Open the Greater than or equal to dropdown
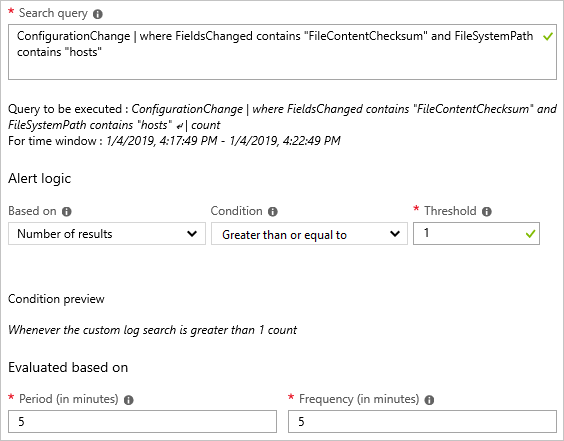Viewport: 564px width, 441px height. point(309,234)
